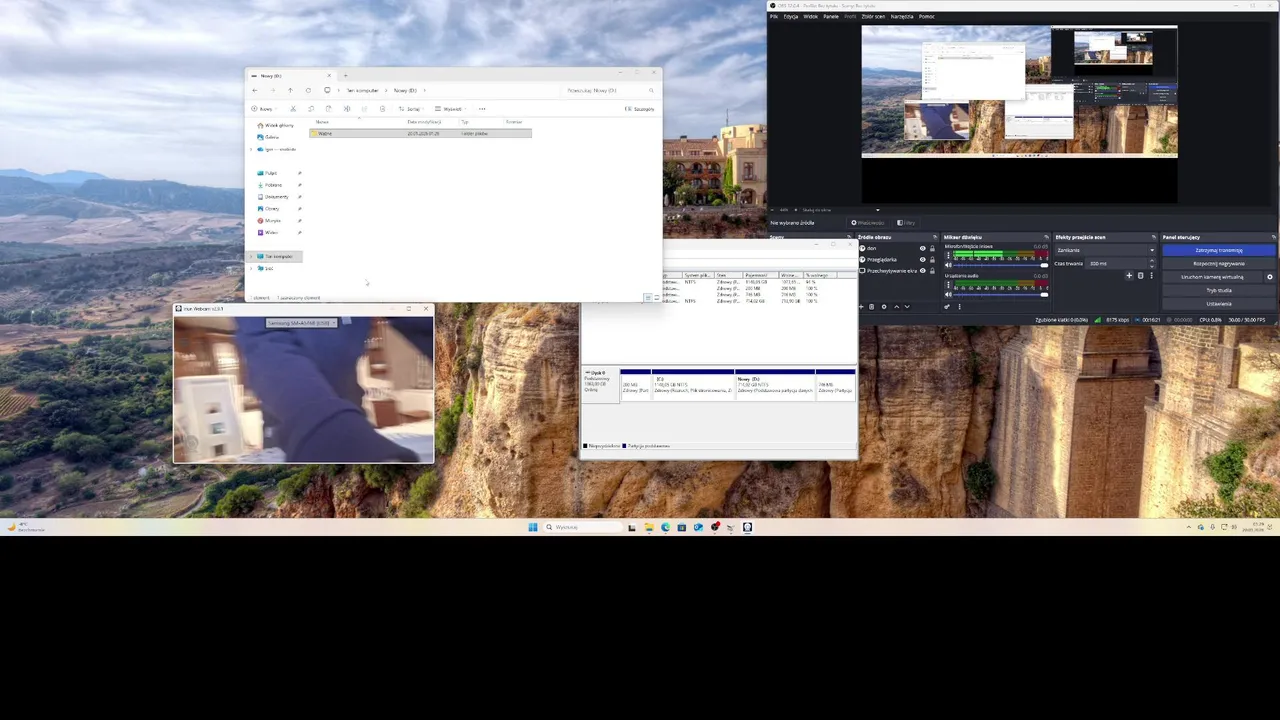This screenshot has height=720, width=1280.
Task: Add a new tab in File Explorer
Action: coord(345,76)
